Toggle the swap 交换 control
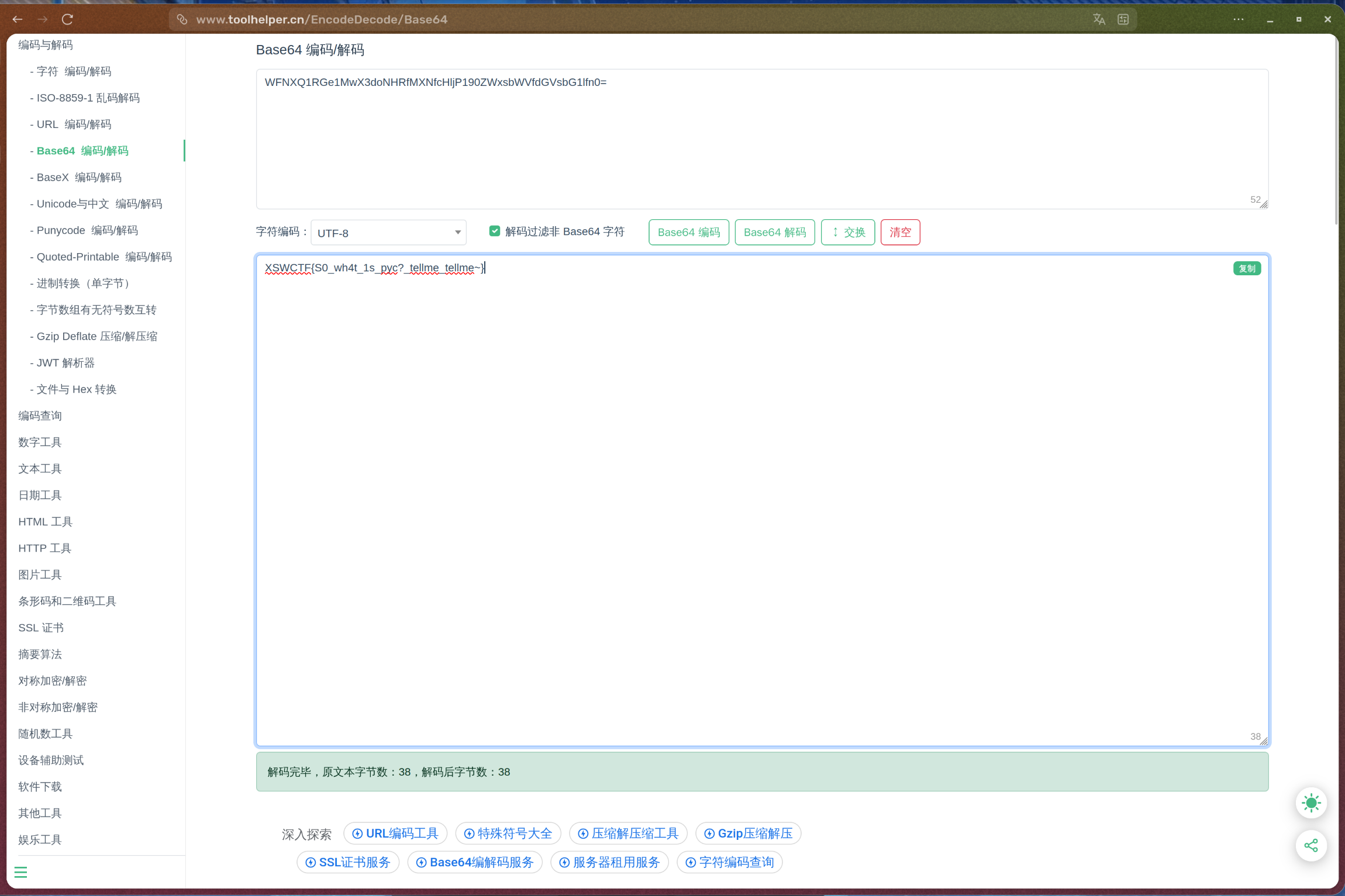 [x=847, y=232]
